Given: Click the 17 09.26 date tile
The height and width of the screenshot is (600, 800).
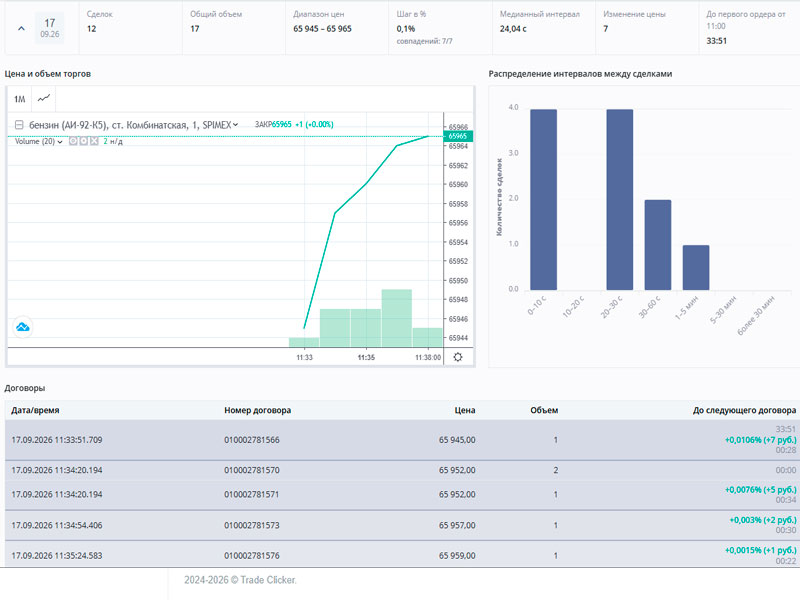Looking at the screenshot, I should pyautogui.click(x=49, y=28).
